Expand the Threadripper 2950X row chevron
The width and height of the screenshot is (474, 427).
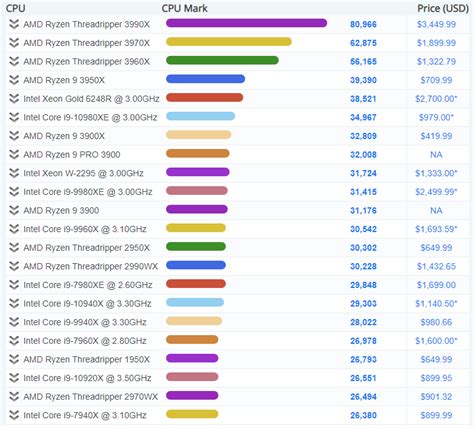pos(14,248)
